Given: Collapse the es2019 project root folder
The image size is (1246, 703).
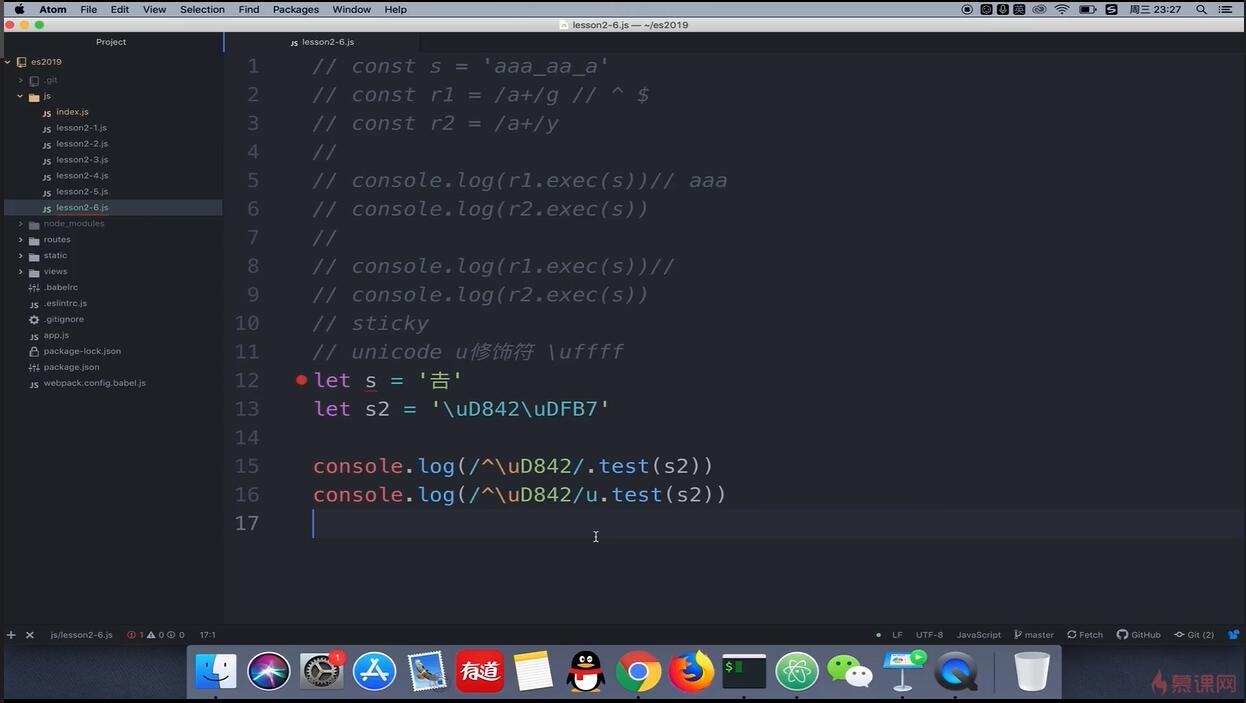Looking at the screenshot, I should pos(8,62).
